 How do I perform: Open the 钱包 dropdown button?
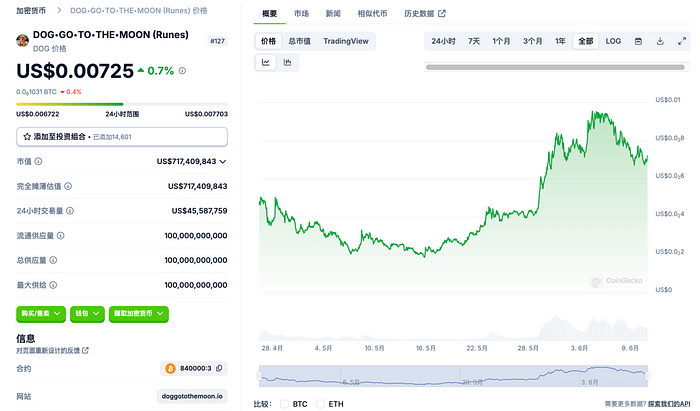pyautogui.click(x=87, y=314)
